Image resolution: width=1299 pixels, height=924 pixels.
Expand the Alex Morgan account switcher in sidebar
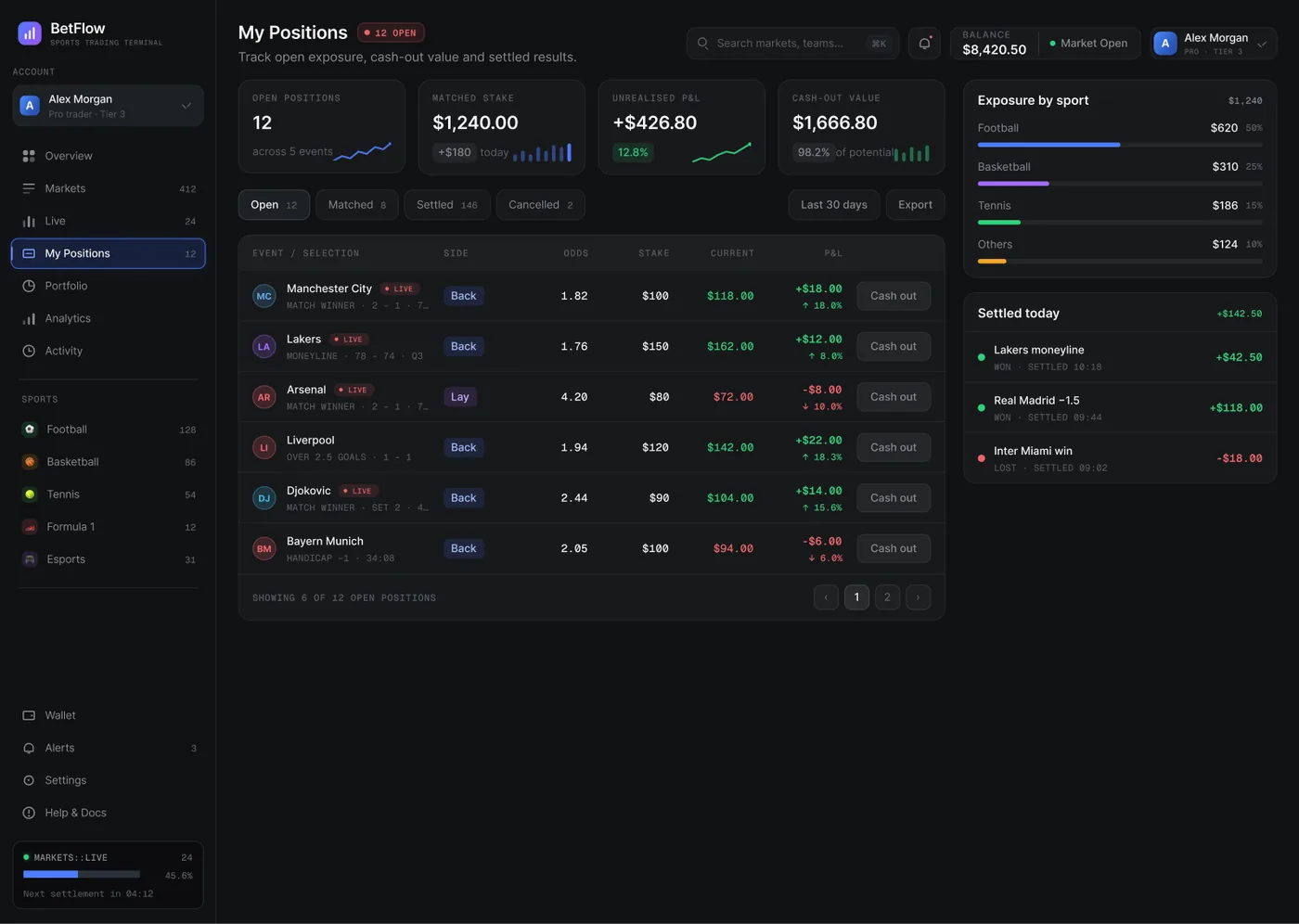109,106
